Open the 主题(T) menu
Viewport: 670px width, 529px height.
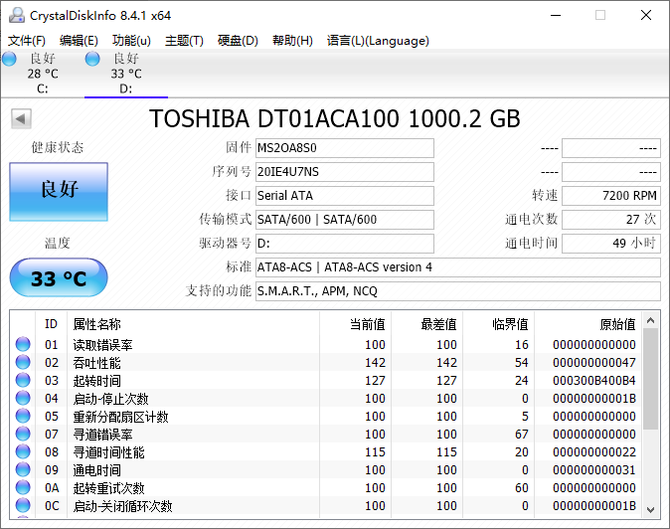[184, 41]
